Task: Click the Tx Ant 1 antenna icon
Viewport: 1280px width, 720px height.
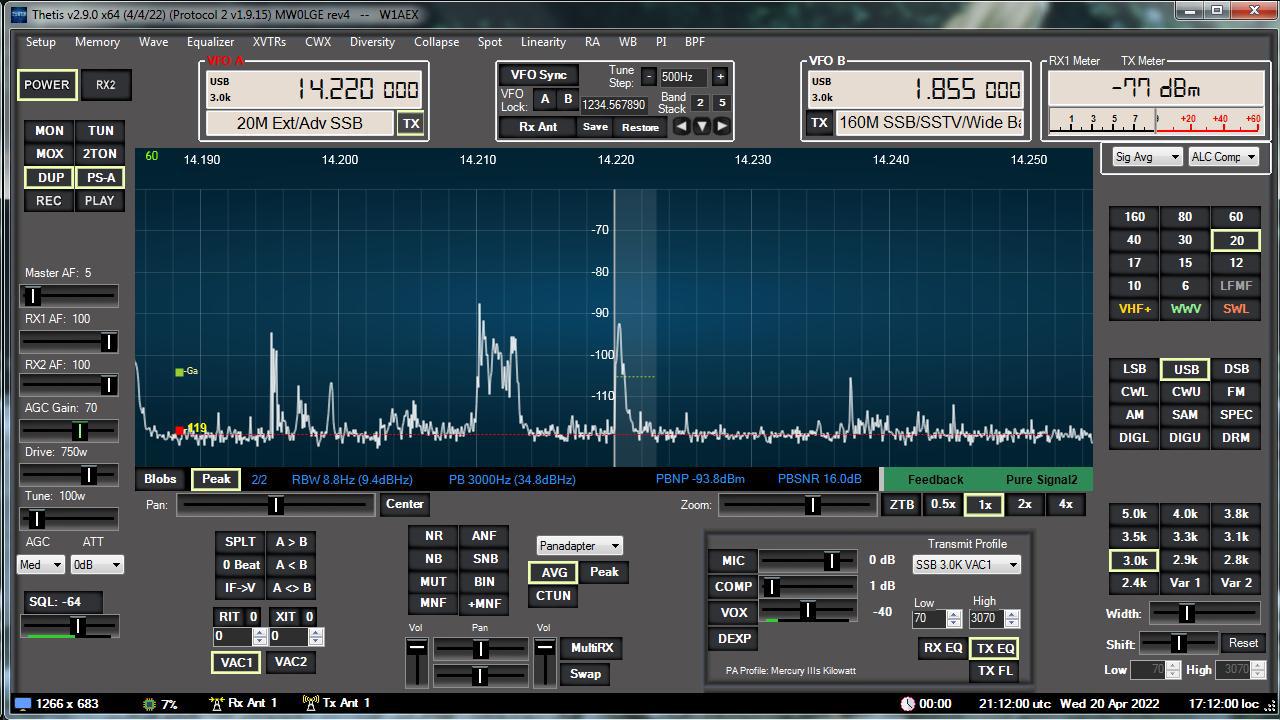Action: 309,703
